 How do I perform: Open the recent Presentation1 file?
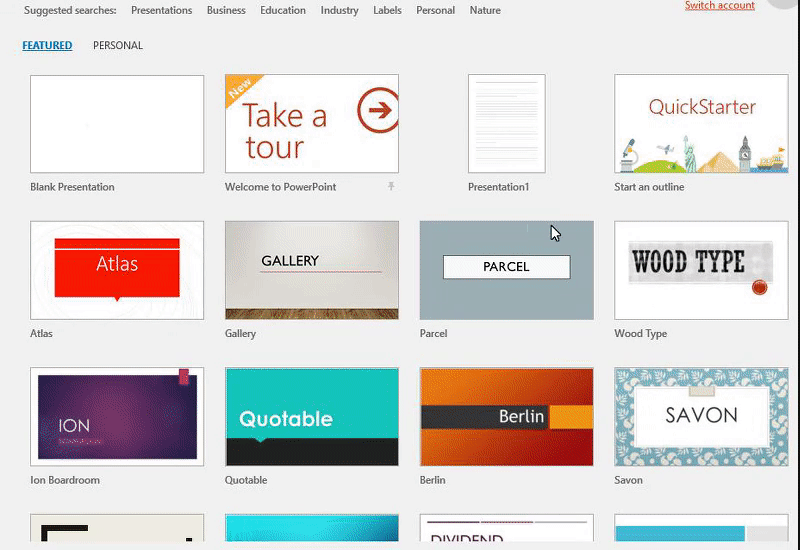click(507, 124)
